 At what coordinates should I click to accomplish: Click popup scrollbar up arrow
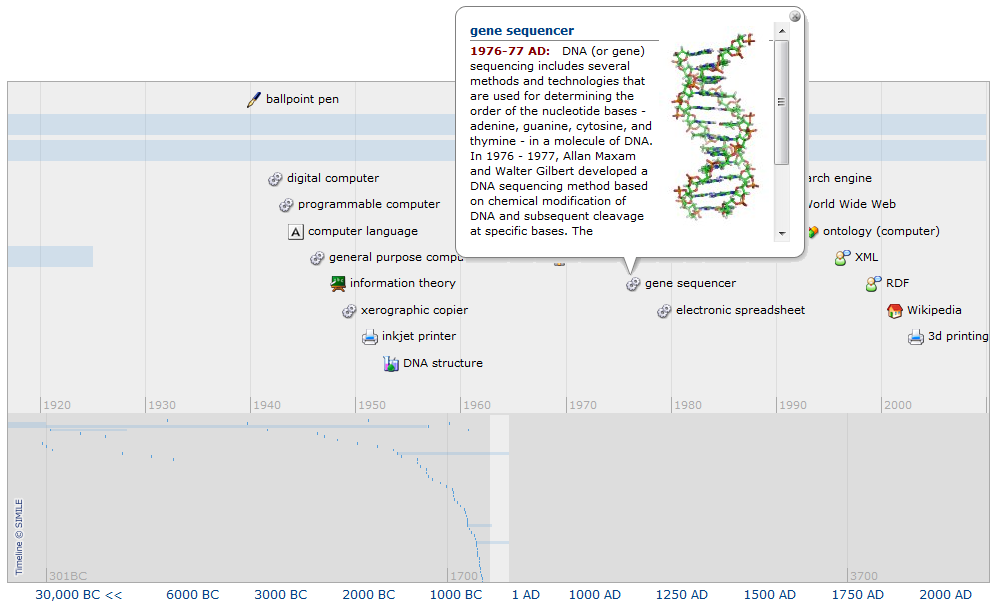[782, 31]
